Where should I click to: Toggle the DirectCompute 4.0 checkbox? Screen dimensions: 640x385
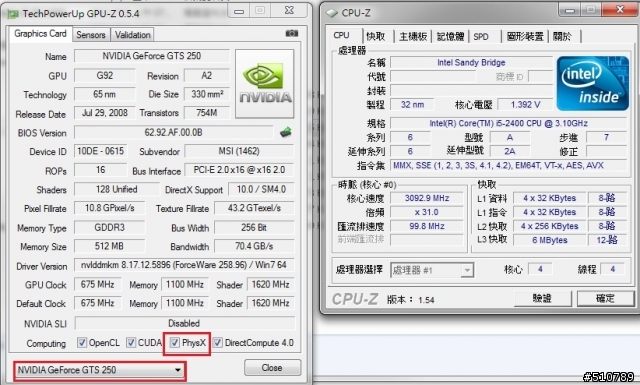coord(218,343)
